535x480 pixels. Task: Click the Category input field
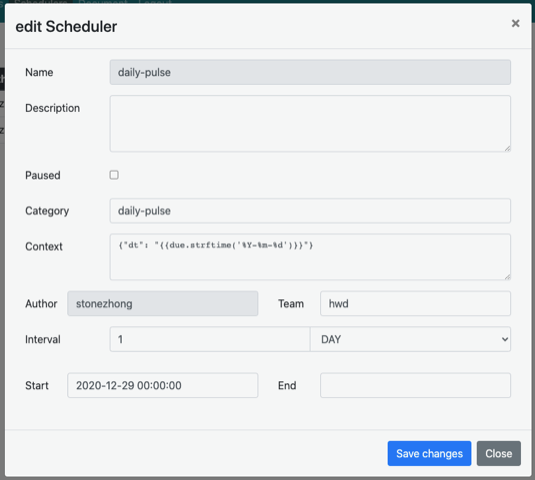pos(310,211)
